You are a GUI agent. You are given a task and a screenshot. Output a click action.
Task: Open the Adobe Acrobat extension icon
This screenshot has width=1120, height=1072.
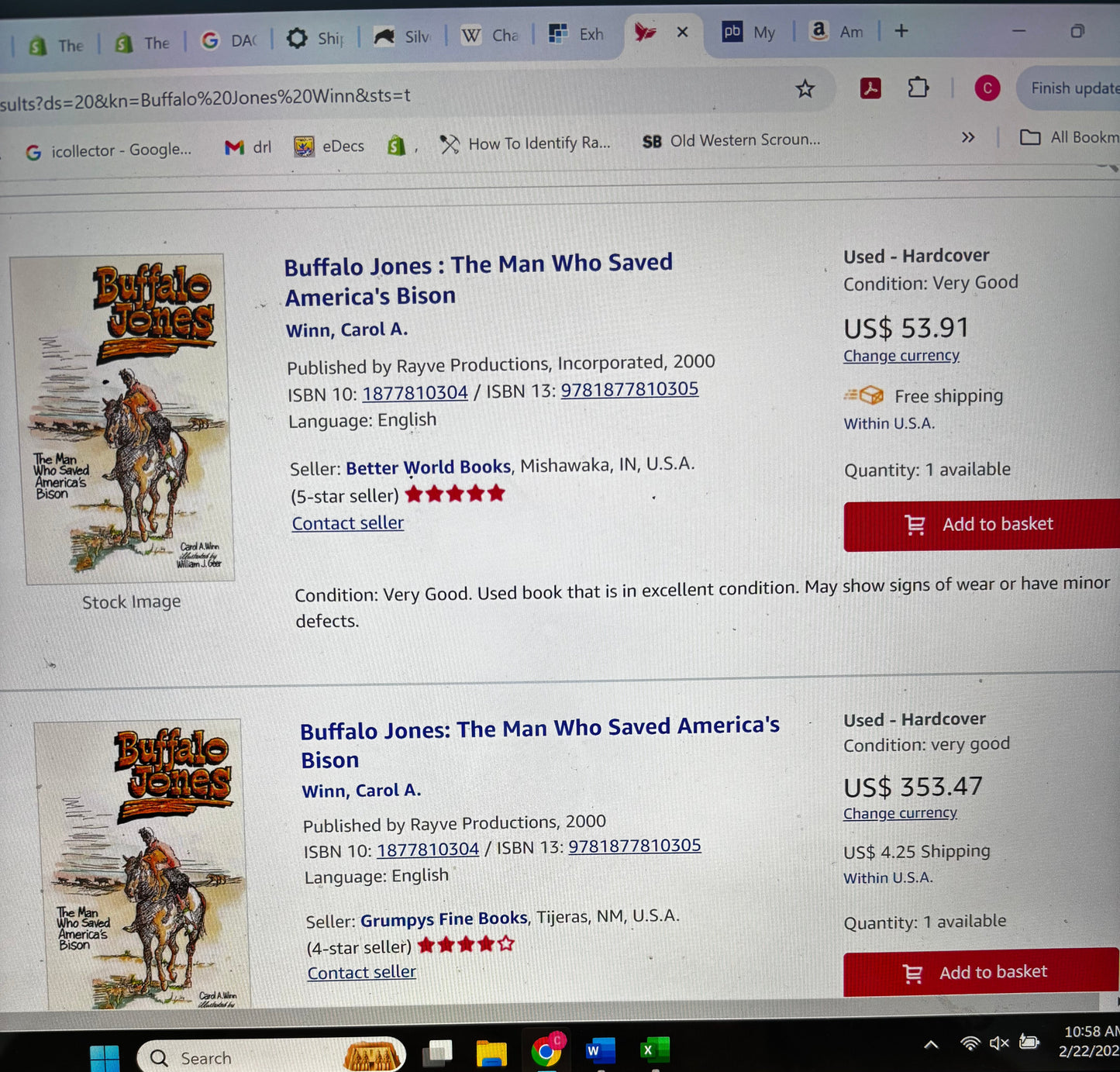click(870, 88)
